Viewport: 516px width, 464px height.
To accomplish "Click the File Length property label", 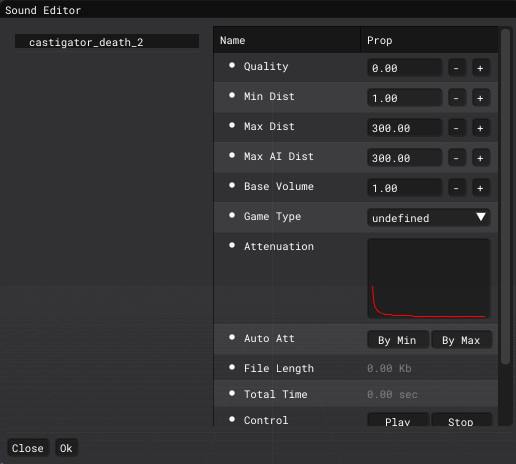I will (279, 368).
